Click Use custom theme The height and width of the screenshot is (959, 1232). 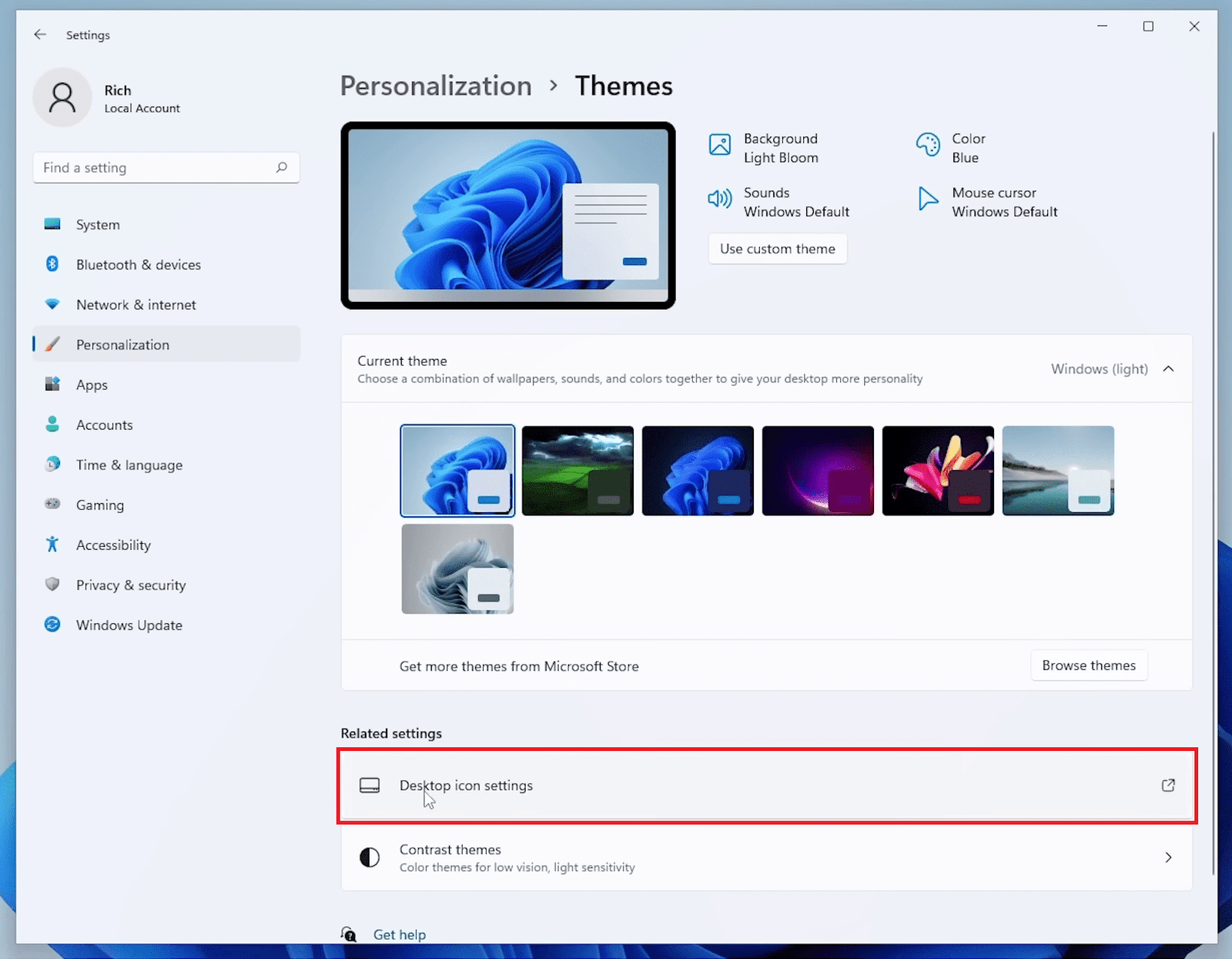point(777,248)
